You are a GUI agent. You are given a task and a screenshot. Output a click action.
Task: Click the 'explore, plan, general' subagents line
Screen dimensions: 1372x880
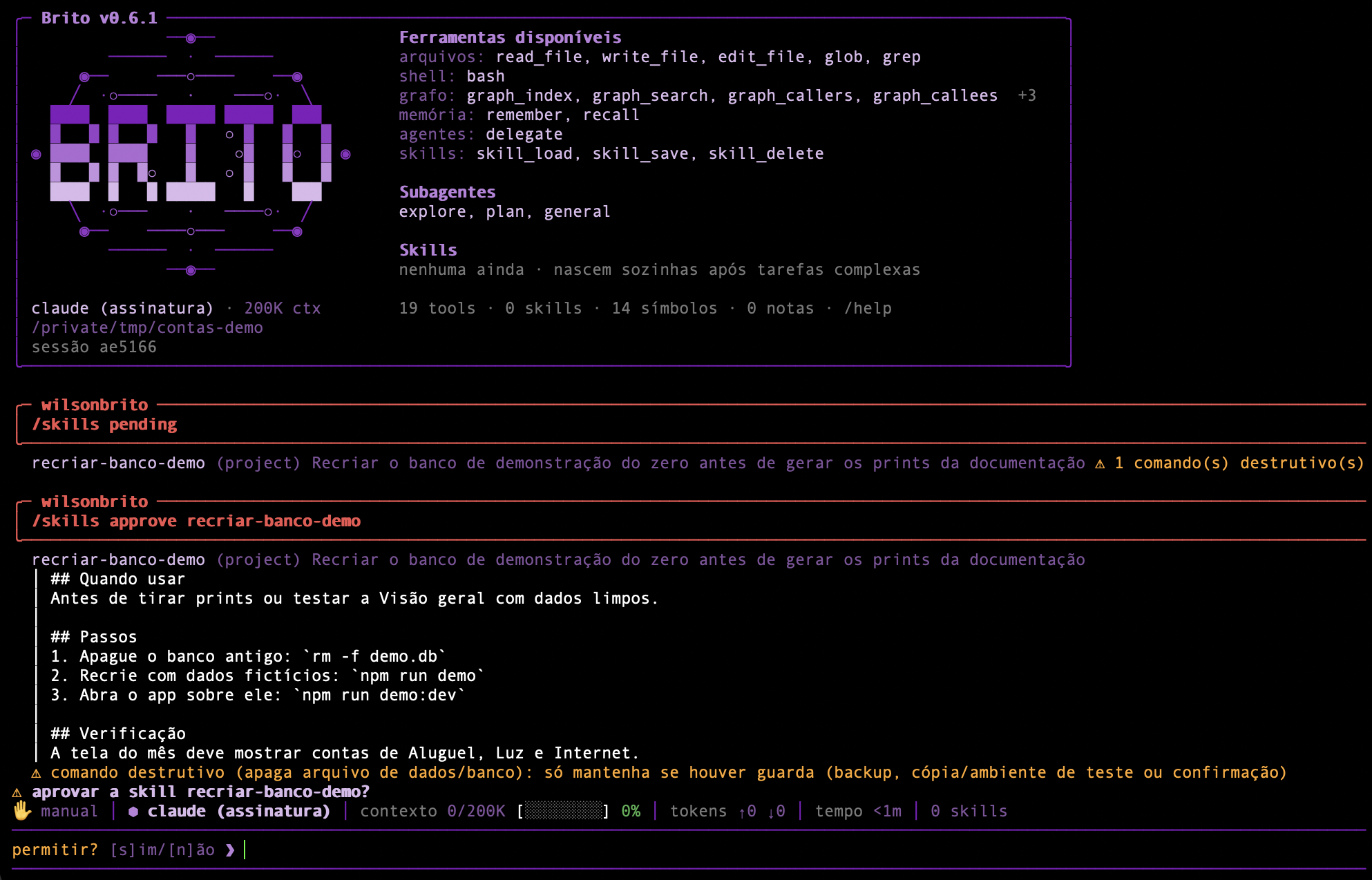tap(505, 211)
